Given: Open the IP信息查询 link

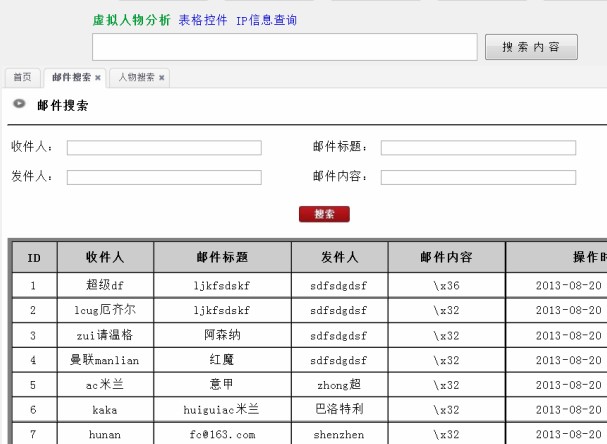Looking at the screenshot, I should click(x=266, y=20).
